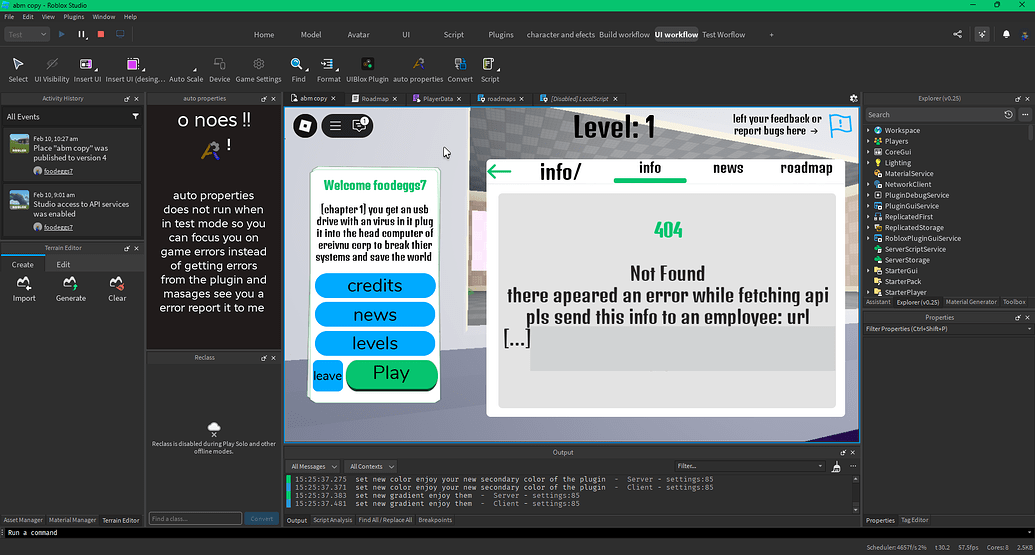Open the Insert UI tool
1035x555 pixels.
pos(86,69)
